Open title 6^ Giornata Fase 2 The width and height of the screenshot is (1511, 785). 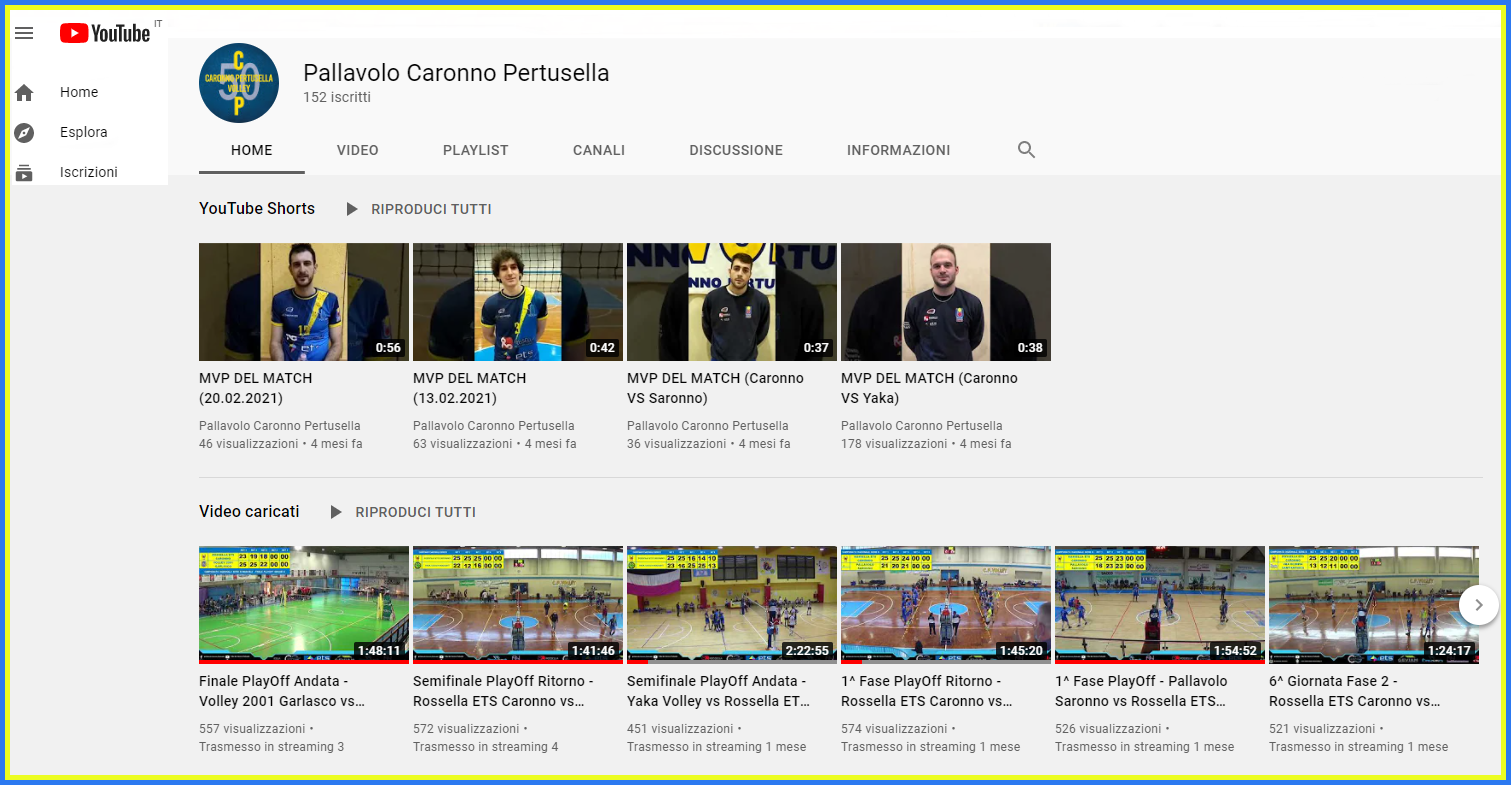click(x=1355, y=691)
